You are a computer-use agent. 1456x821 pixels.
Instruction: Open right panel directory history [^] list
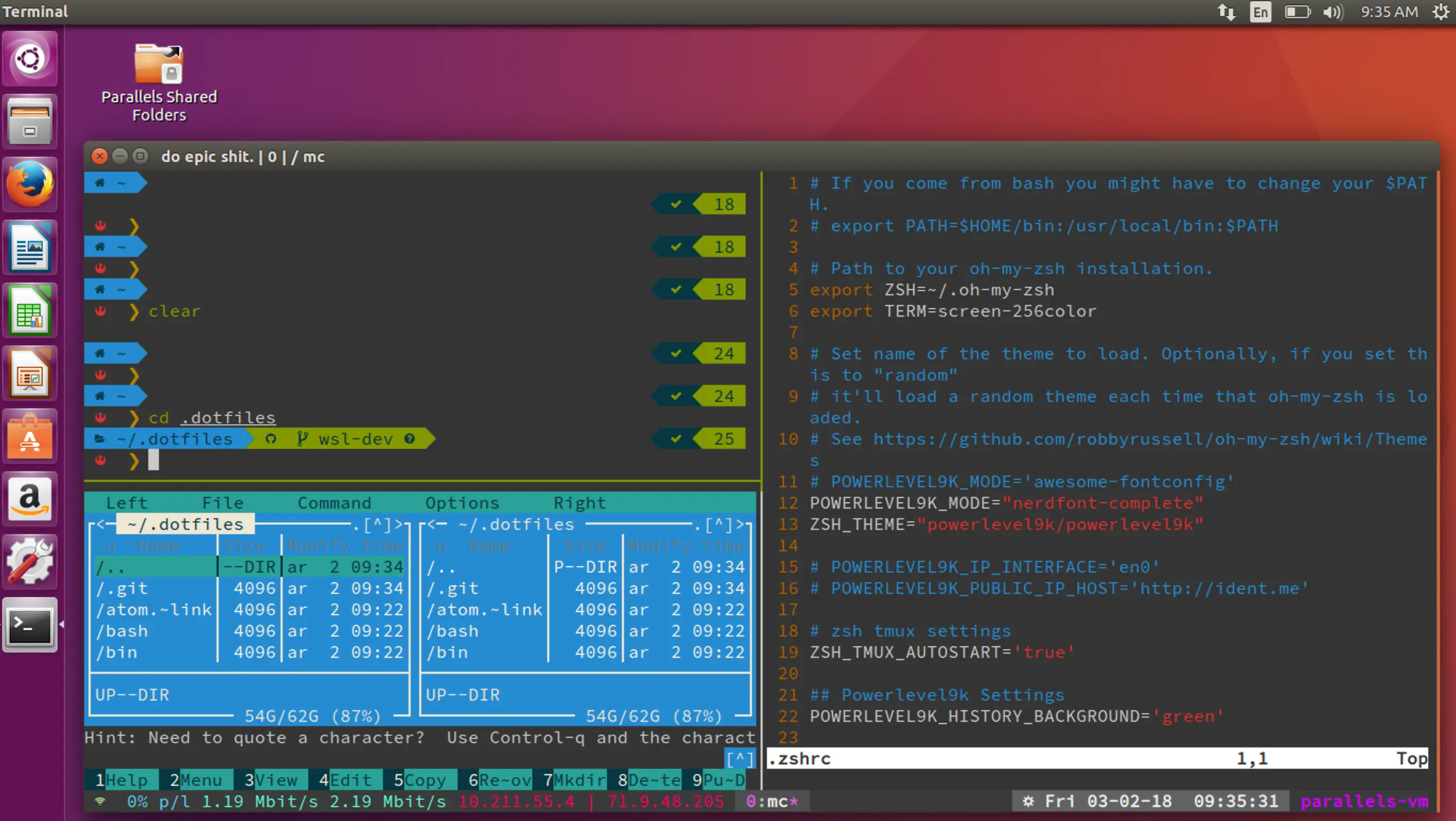[x=718, y=525]
